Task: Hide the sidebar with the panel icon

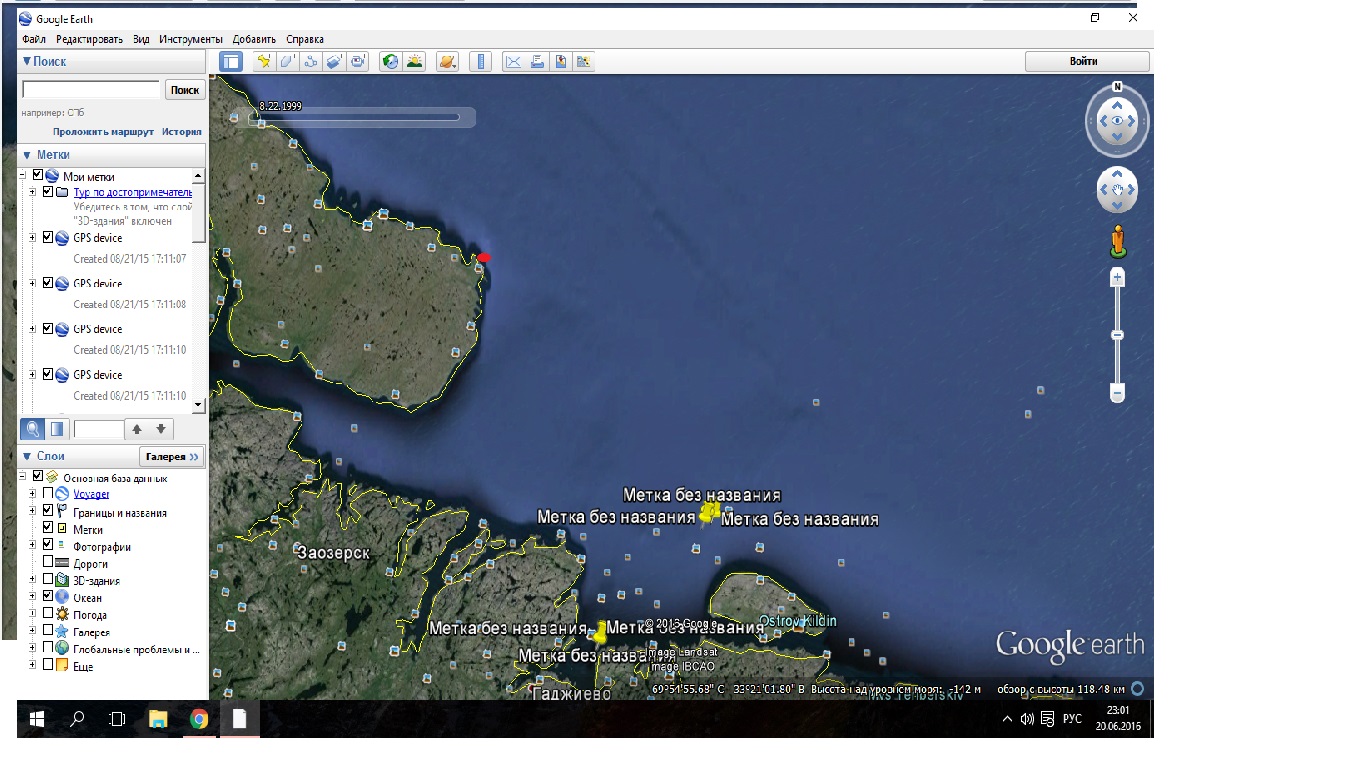Action: (x=231, y=62)
